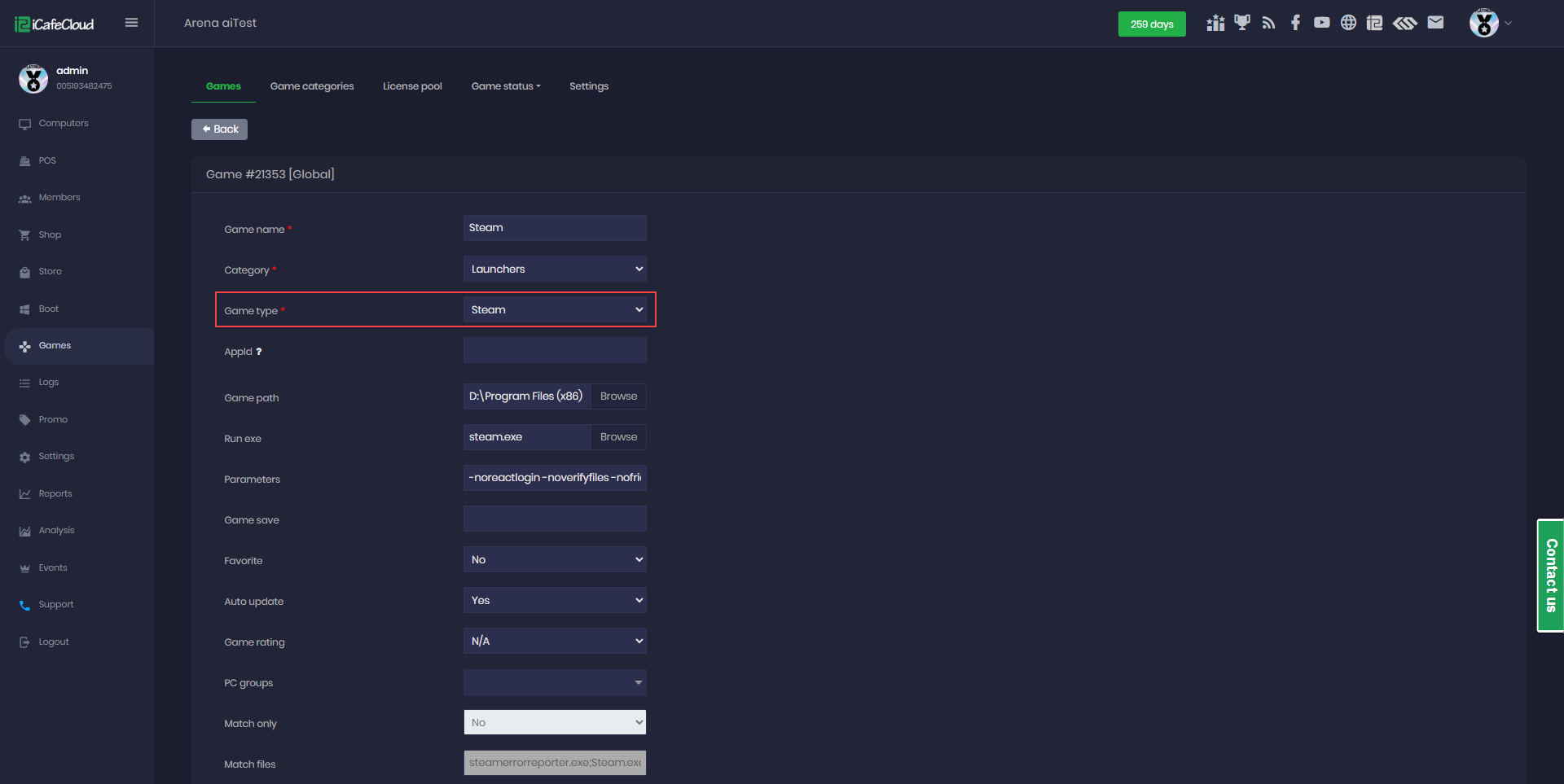The width and height of the screenshot is (1564, 784).
Task: Open the Category dropdown showing Launchers
Action: pyautogui.click(x=555, y=269)
